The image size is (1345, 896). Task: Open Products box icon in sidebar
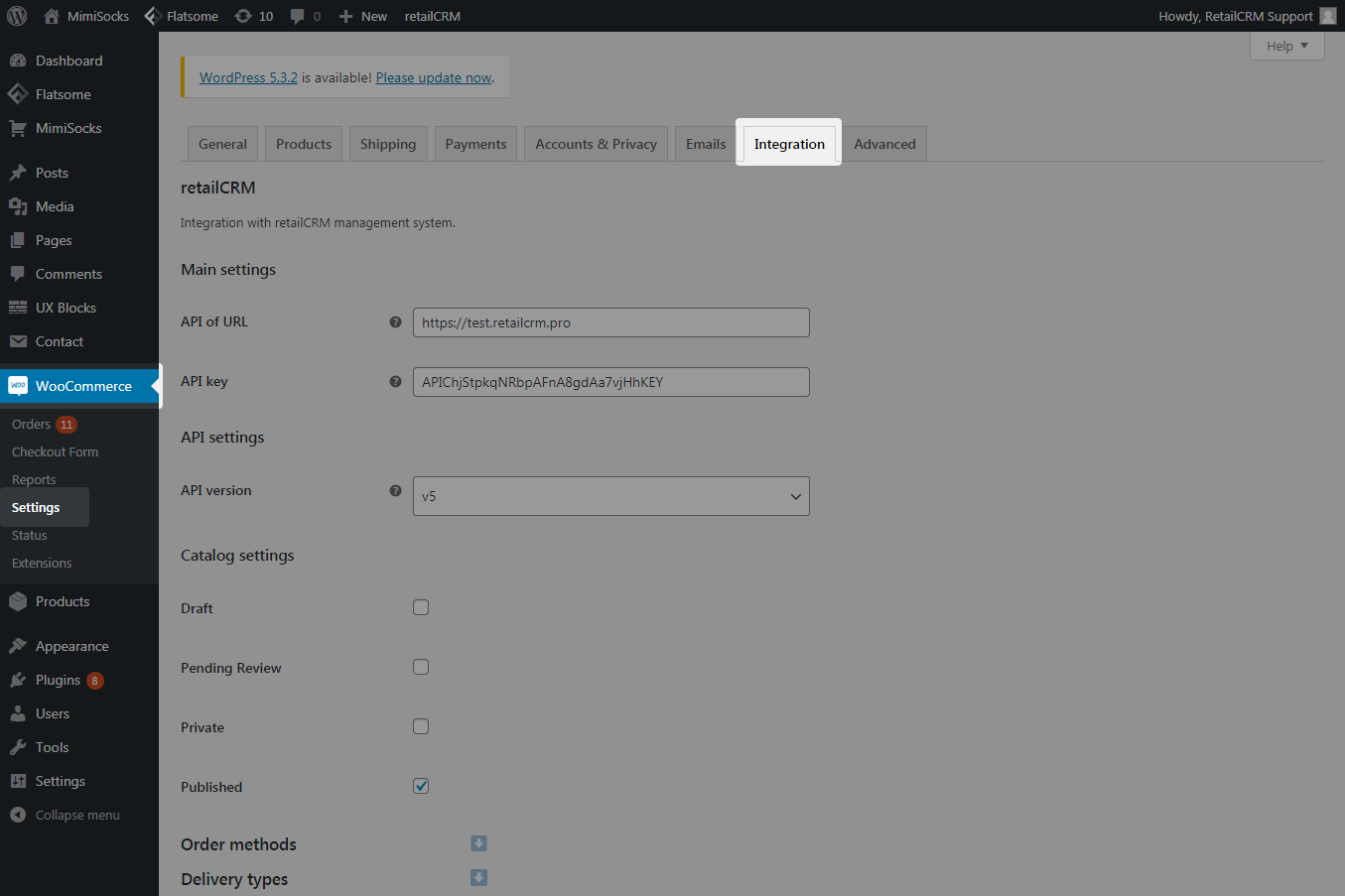18,601
